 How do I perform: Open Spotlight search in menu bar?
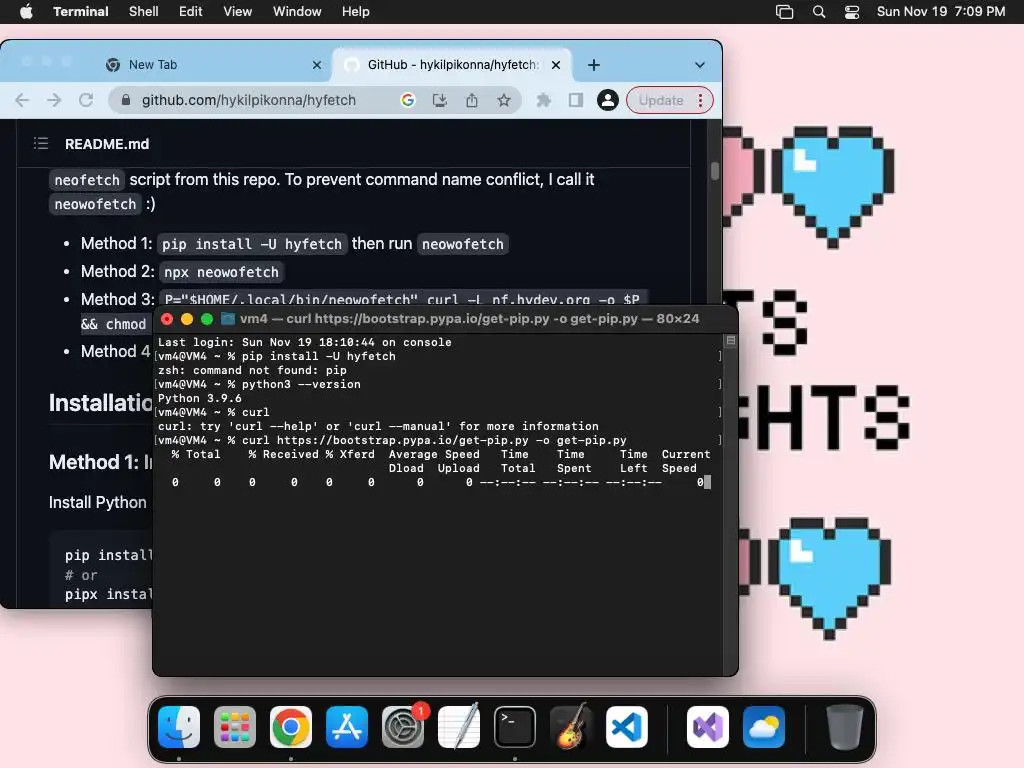(x=818, y=12)
